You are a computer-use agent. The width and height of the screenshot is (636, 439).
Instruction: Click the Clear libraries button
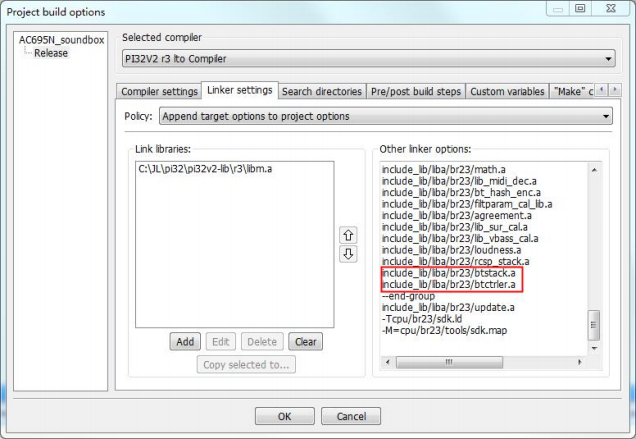coord(305,342)
